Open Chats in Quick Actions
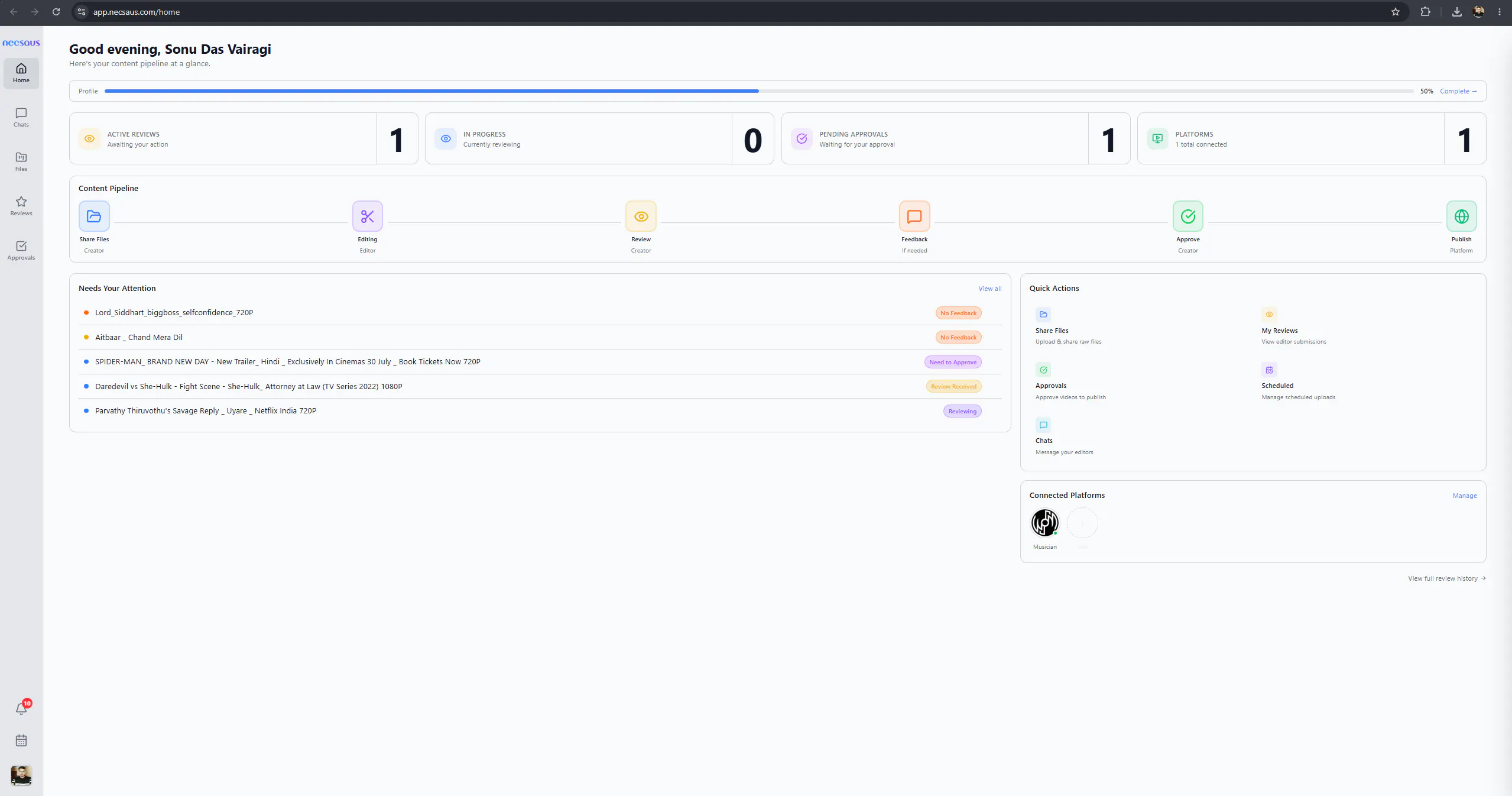The image size is (1512, 796). 1064,436
